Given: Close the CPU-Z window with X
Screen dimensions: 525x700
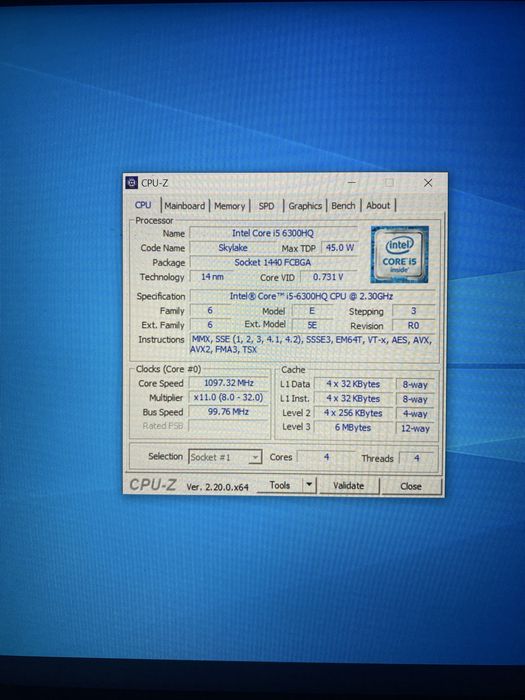Looking at the screenshot, I should point(428,183).
